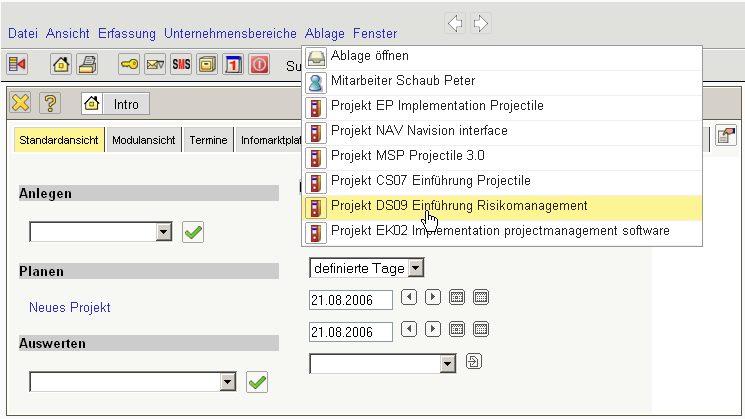Close the panel with the yellow X icon
The image size is (745, 419).
tap(21, 103)
